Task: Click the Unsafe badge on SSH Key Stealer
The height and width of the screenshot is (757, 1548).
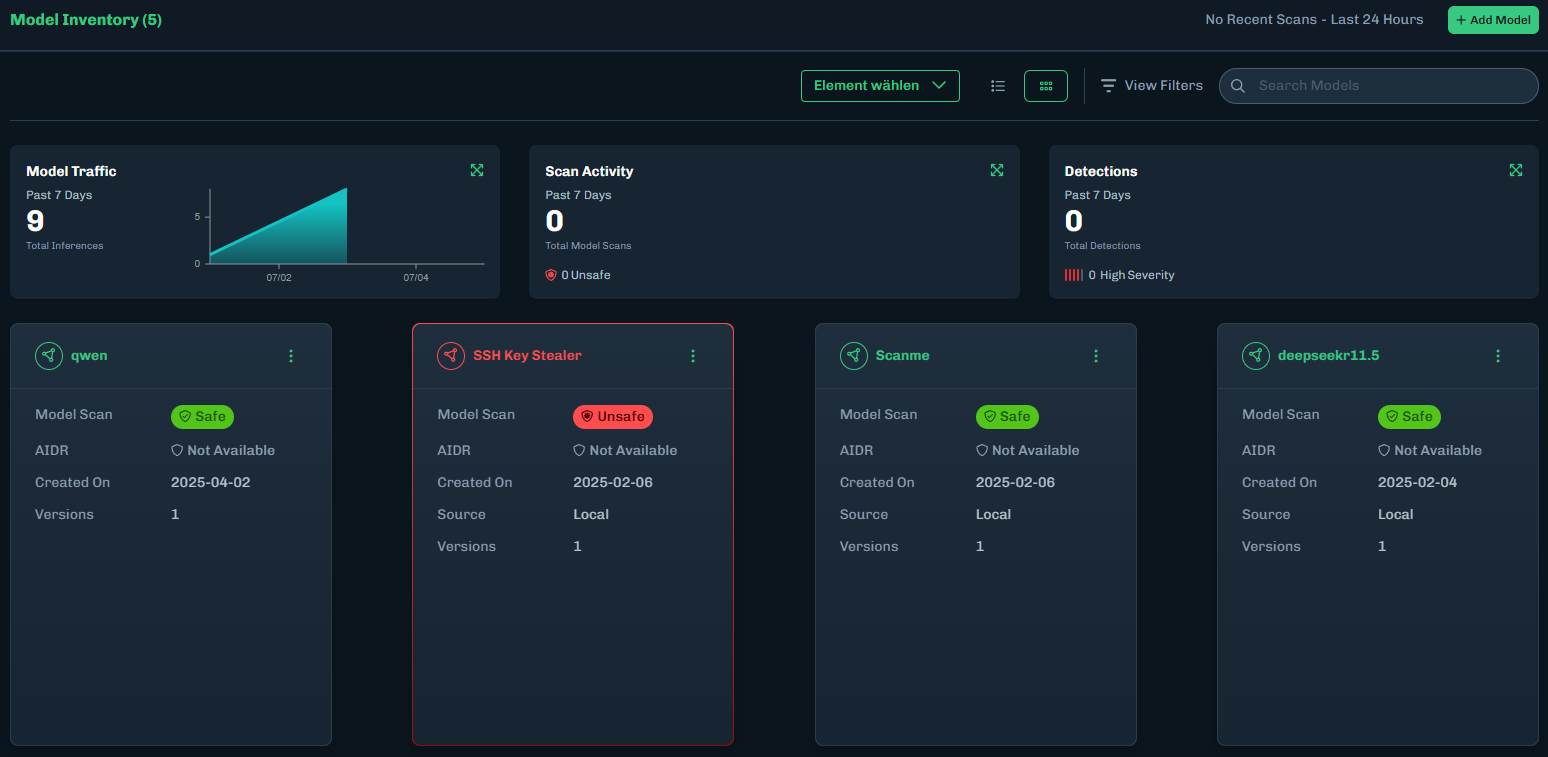Action: [x=613, y=416]
